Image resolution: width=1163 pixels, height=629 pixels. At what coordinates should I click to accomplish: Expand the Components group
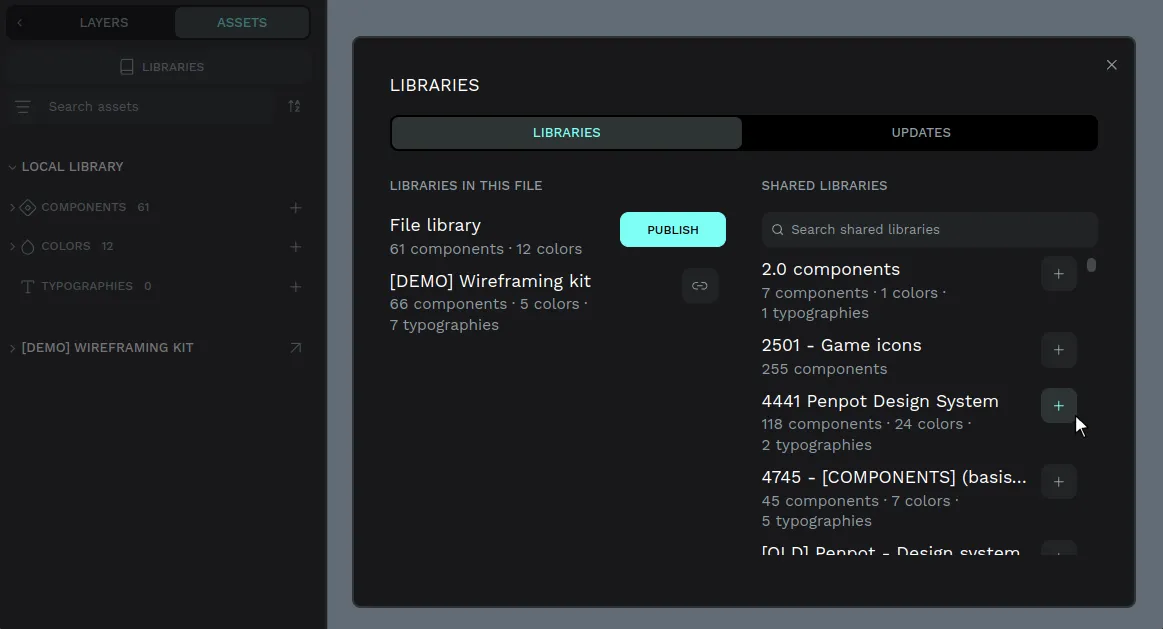point(13,208)
